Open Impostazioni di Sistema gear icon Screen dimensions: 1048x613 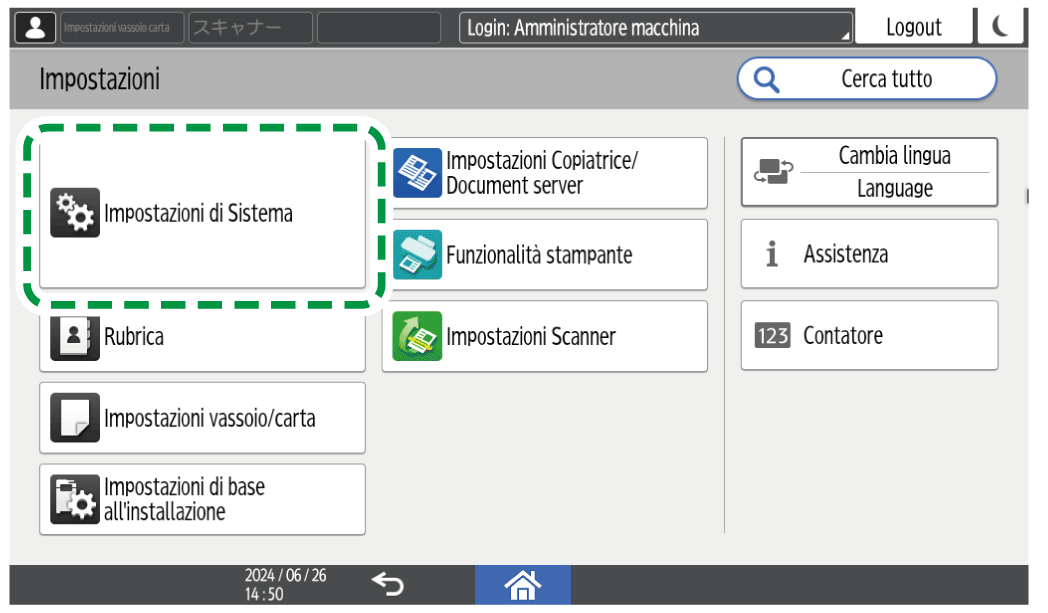pos(75,213)
